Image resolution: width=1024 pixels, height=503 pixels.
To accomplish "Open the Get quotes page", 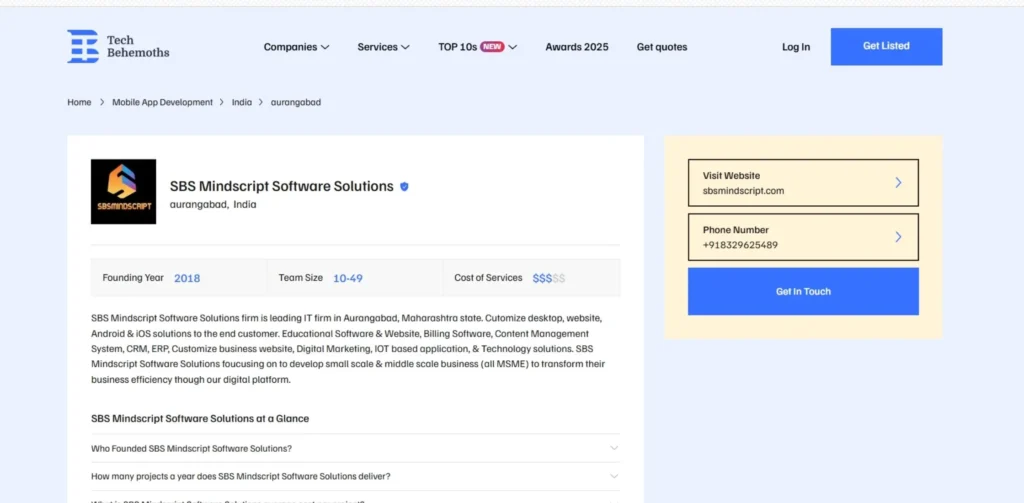I will [x=662, y=47].
